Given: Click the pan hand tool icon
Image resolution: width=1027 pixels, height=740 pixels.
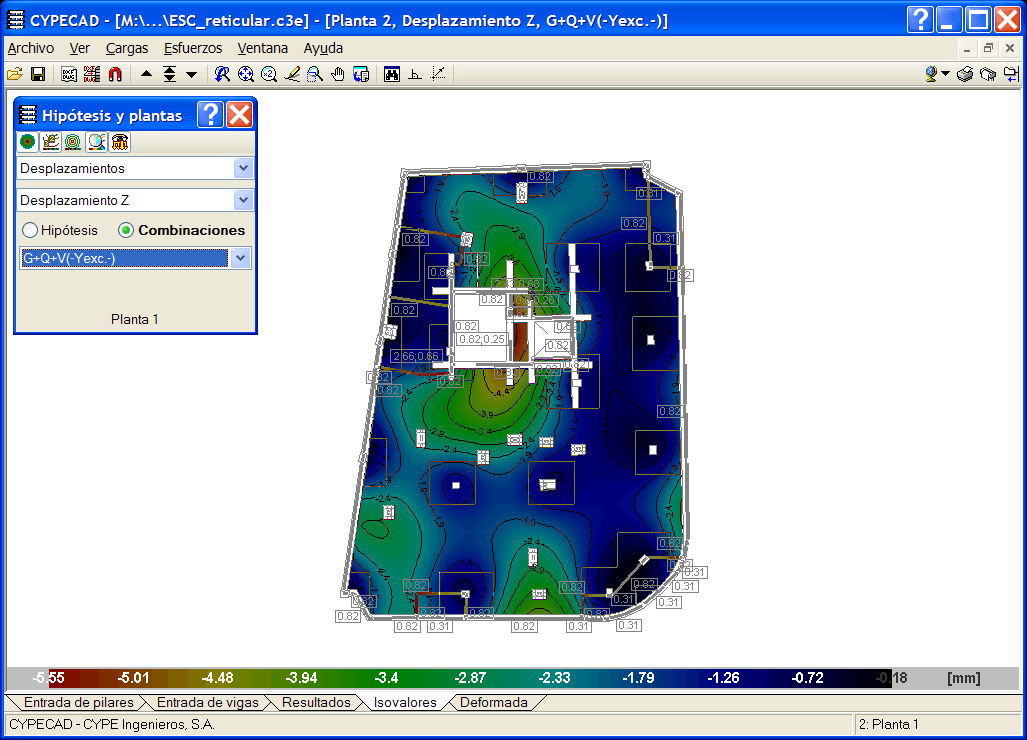Looking at the screenshot, I should pyautogui.click(x=338, y=74).
